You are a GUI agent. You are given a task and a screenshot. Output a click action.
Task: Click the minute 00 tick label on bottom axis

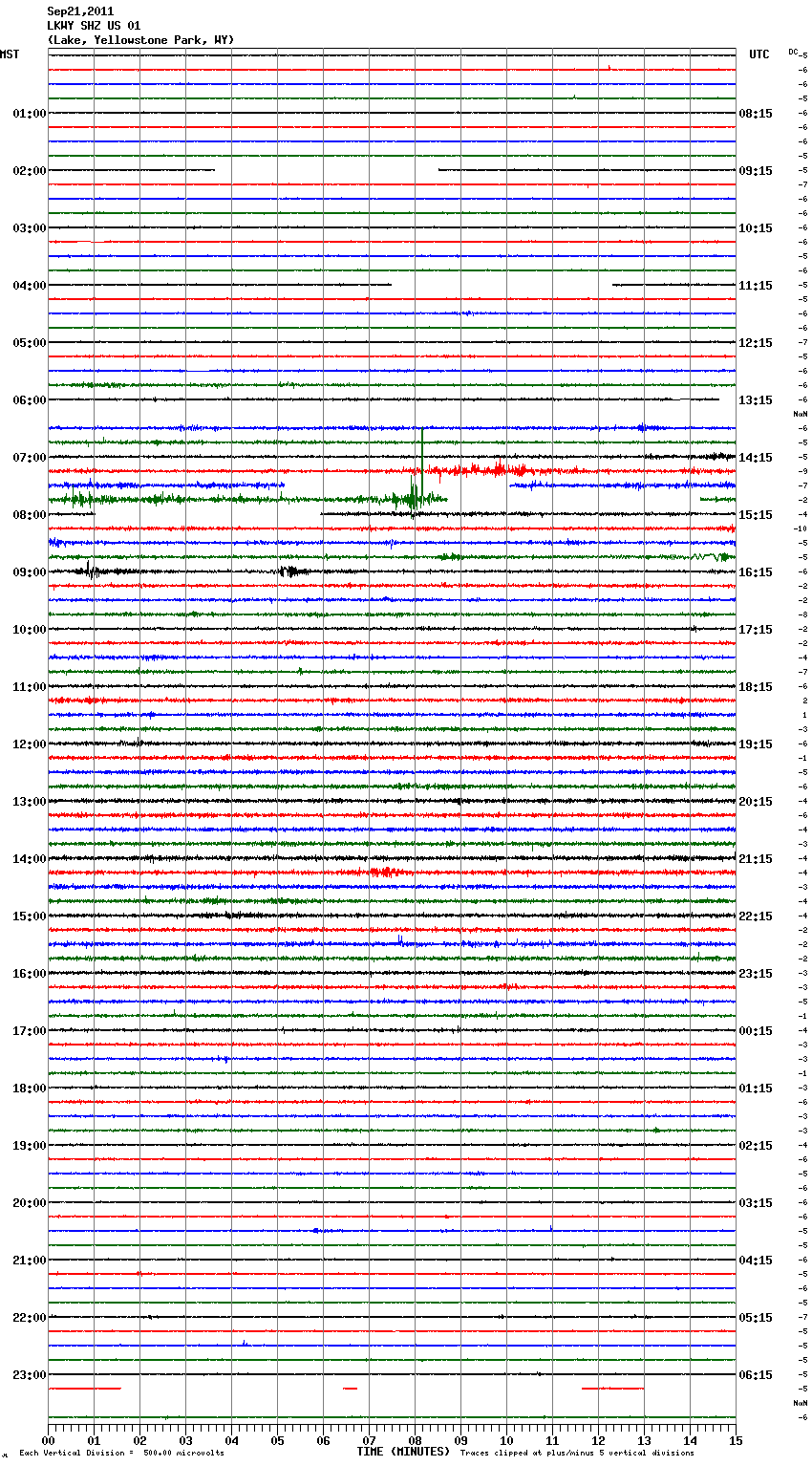(x=48, y=1440)
